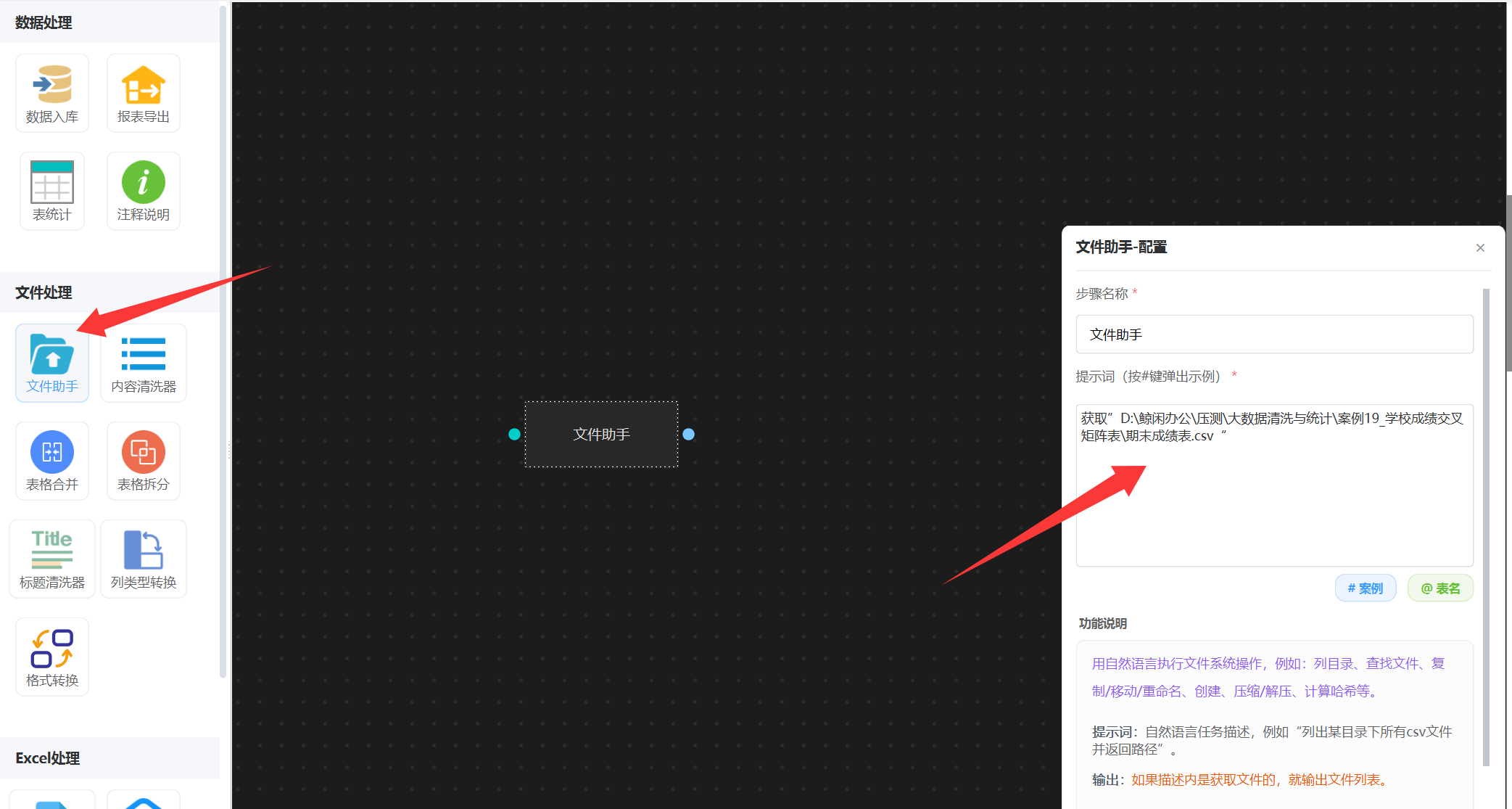Screen dimensions: 1512x809
Task: Click the 功能说明 heading
Action: click(1102, 623)
